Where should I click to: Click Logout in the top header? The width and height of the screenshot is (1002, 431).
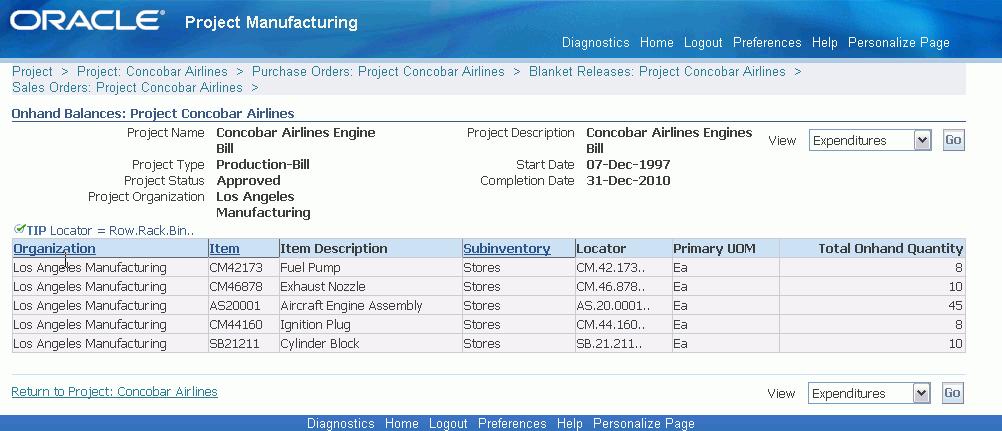click(703, 43)
